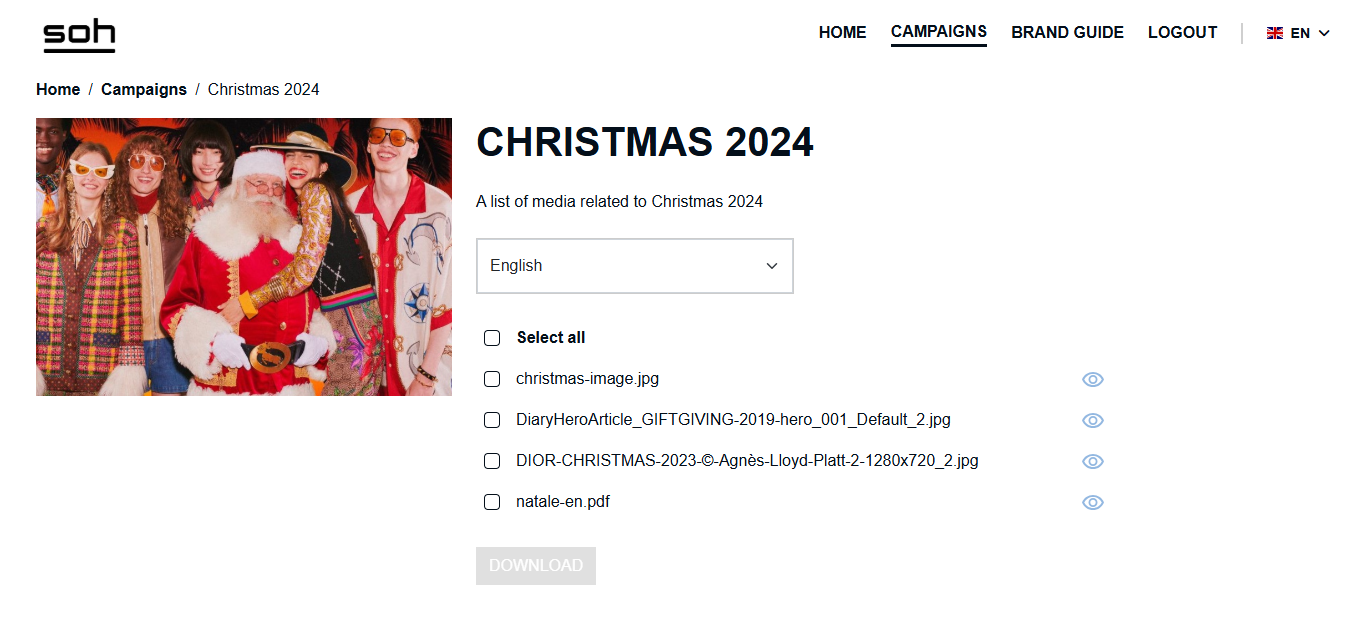Follow the Campaigns breadcrumb link
The image size is (1349, 619).
click(144, 90)
